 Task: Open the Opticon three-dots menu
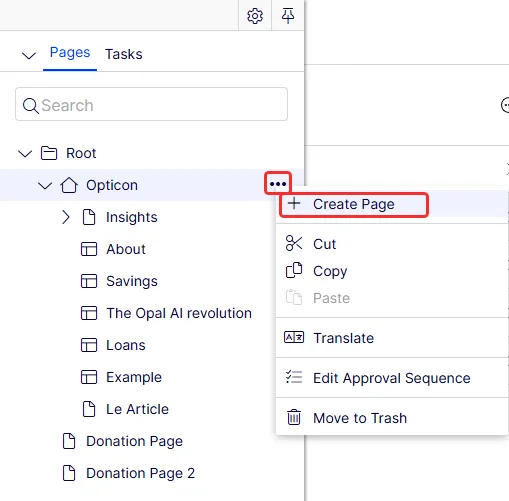coord(278,184)
